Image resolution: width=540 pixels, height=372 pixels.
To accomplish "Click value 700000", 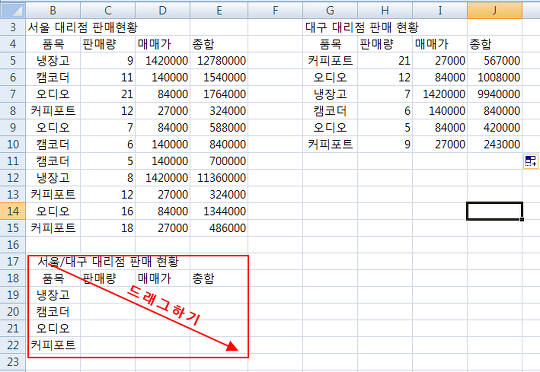I will (x=228, y=161).
